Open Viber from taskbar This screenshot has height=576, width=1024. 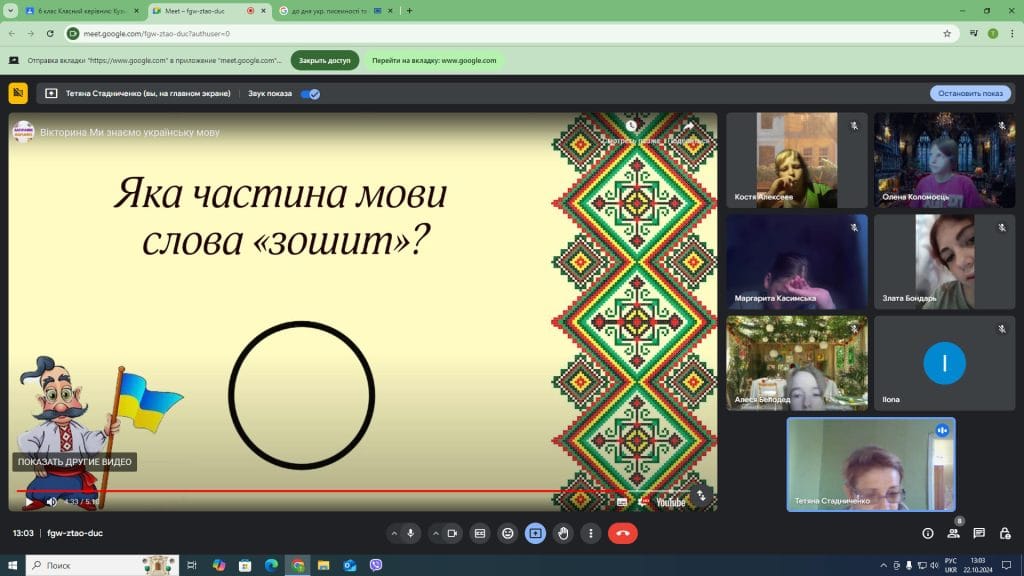pos(376,565)
